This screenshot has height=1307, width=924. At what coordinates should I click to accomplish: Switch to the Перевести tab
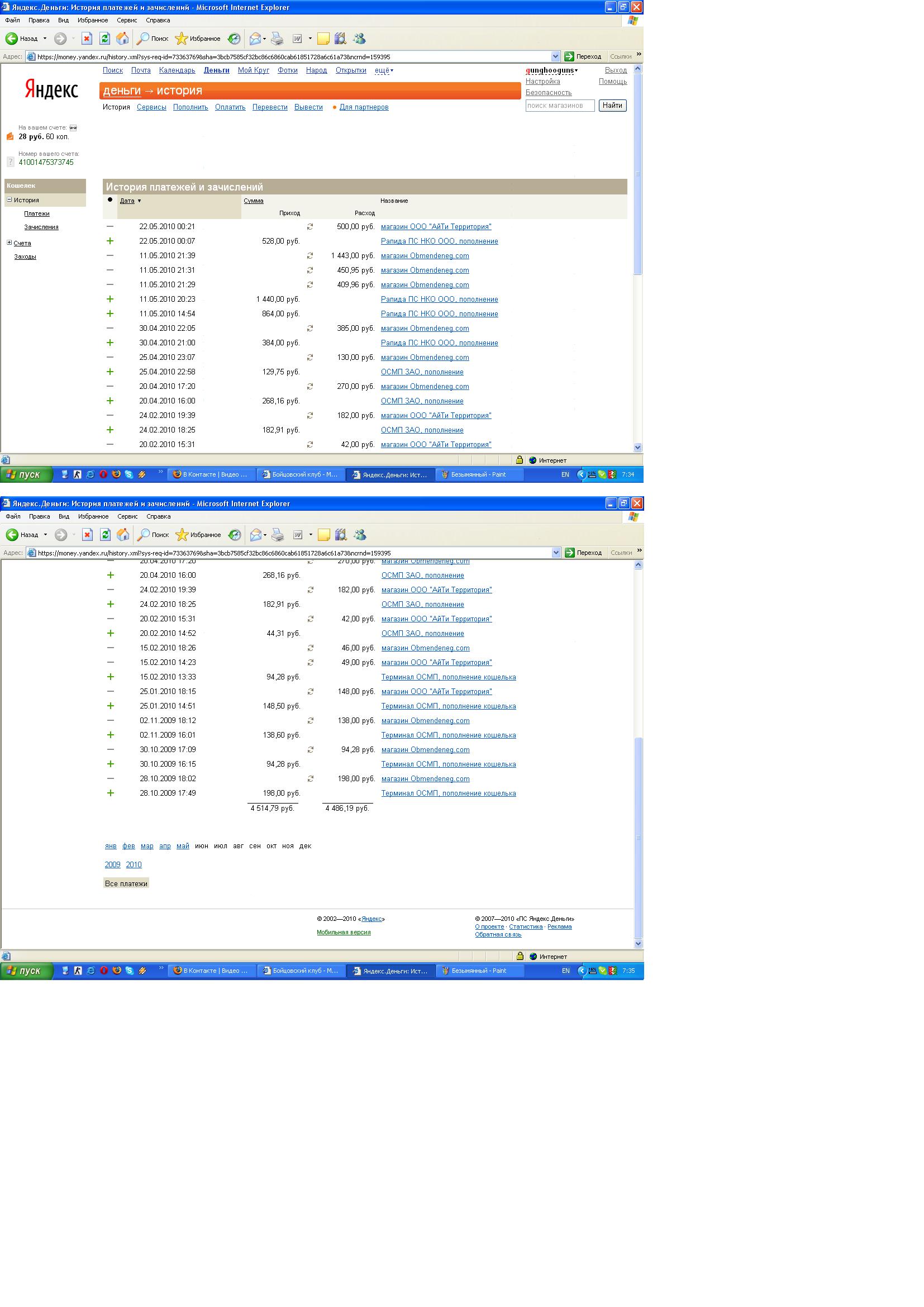270,107
